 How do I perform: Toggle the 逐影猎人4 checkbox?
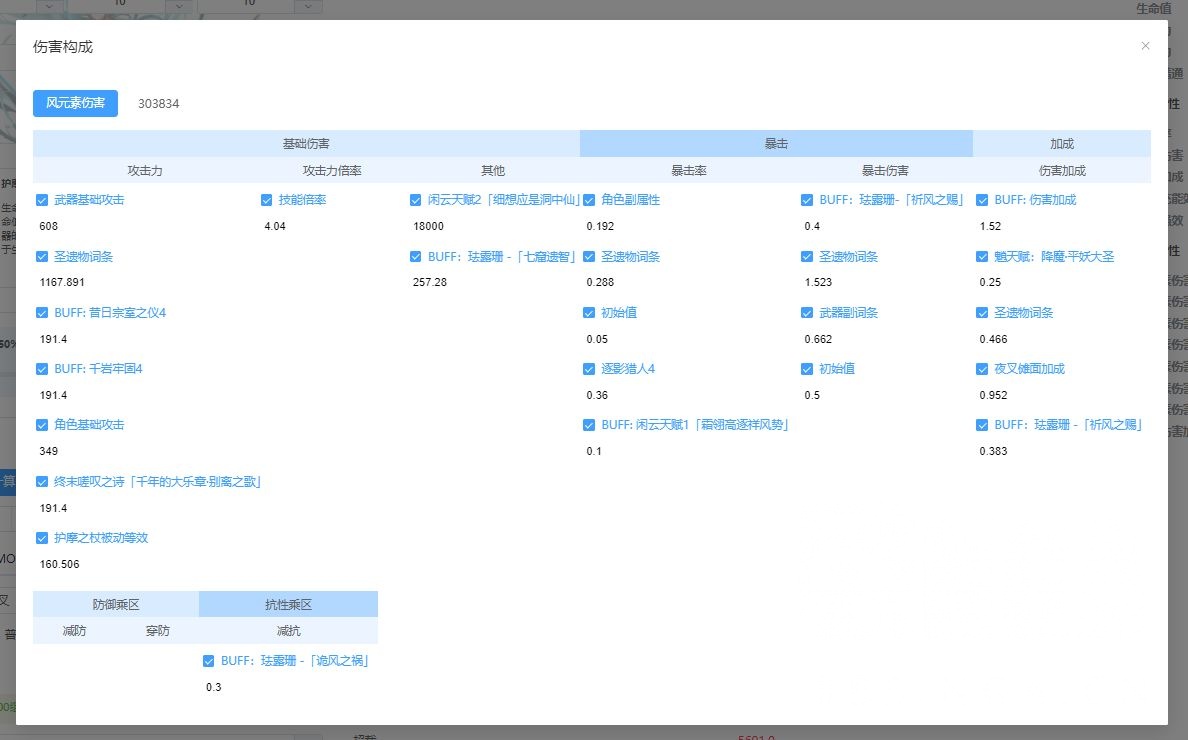coord(589,368)
